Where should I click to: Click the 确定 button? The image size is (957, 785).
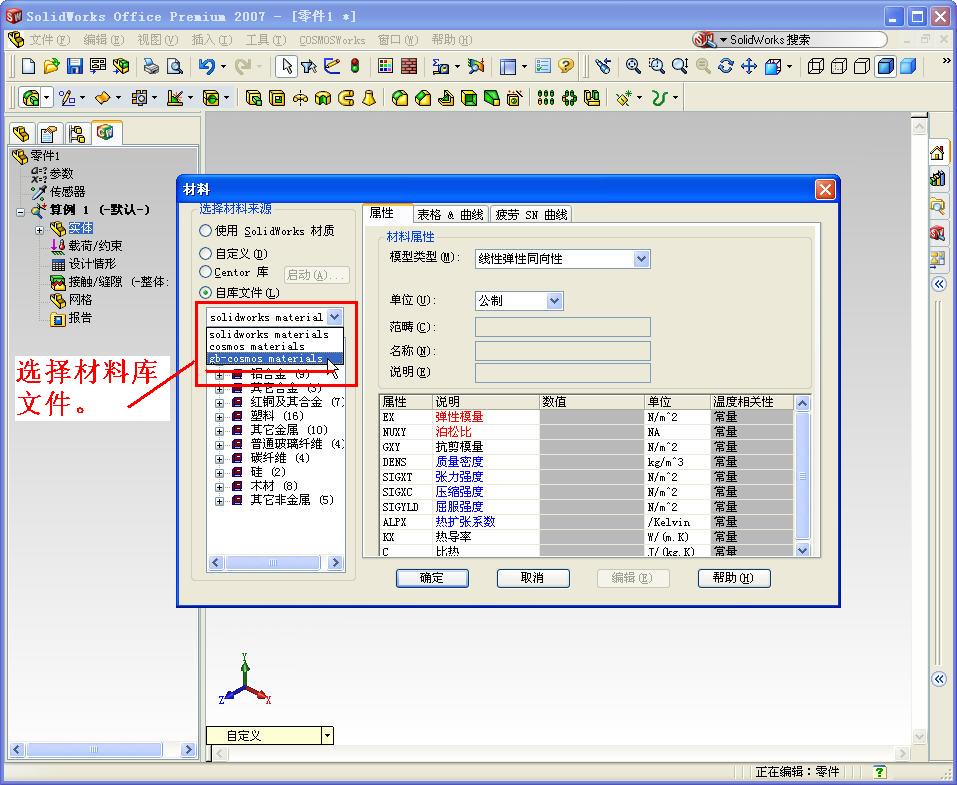[x=432, y=577]
